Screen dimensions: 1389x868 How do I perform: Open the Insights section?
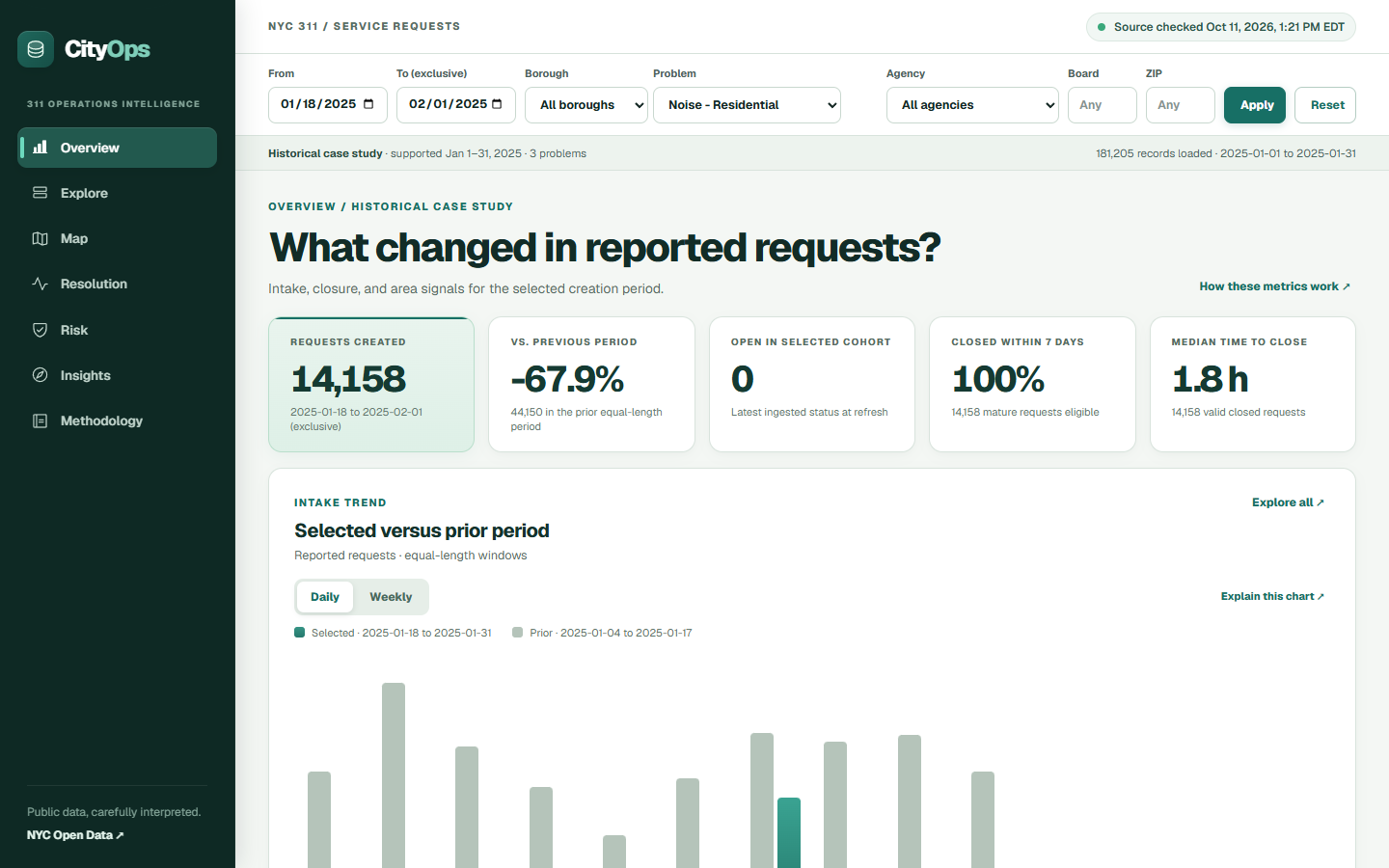tap(117, 375)
